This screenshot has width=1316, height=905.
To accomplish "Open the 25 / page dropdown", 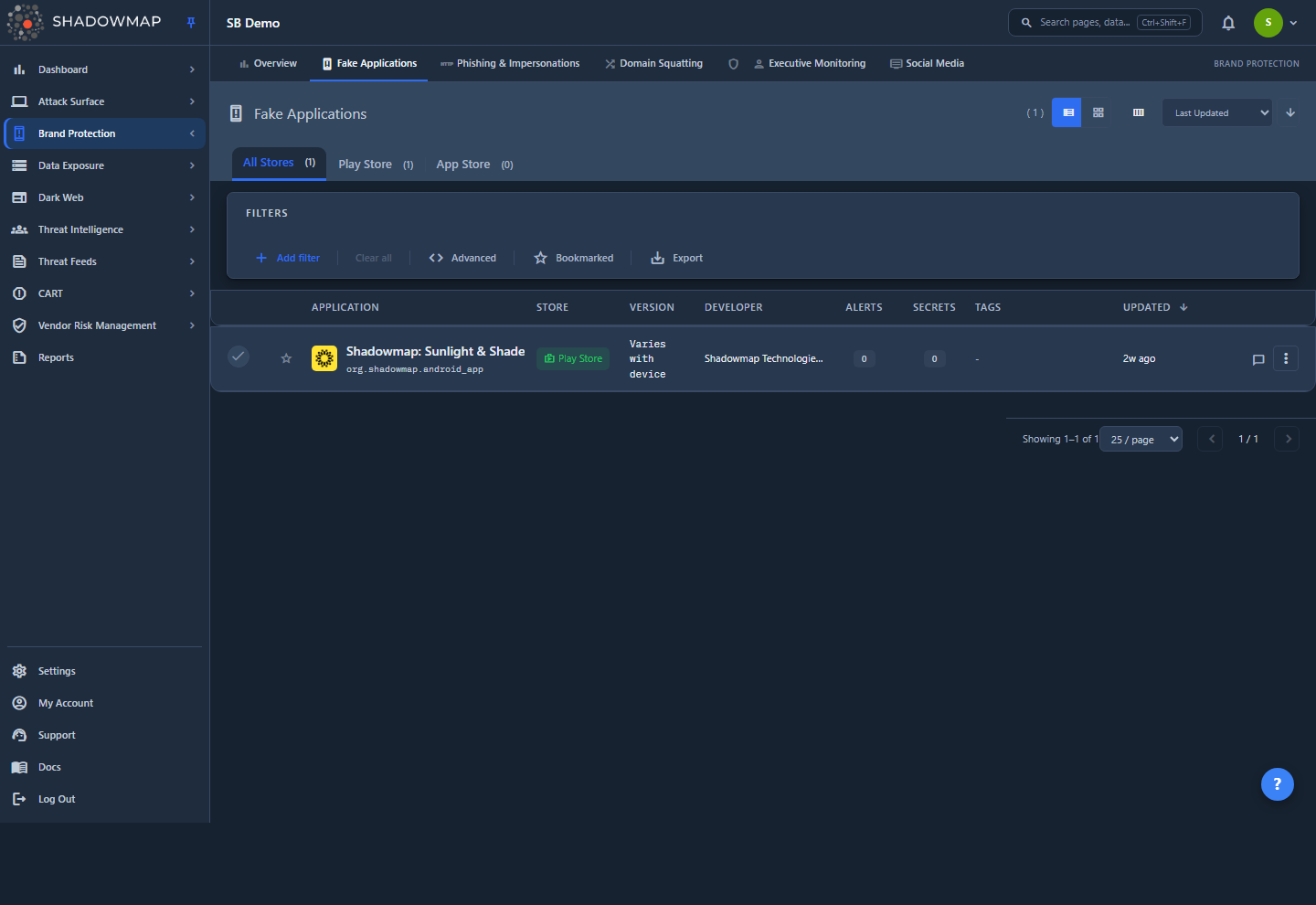I will (1141, 439).
